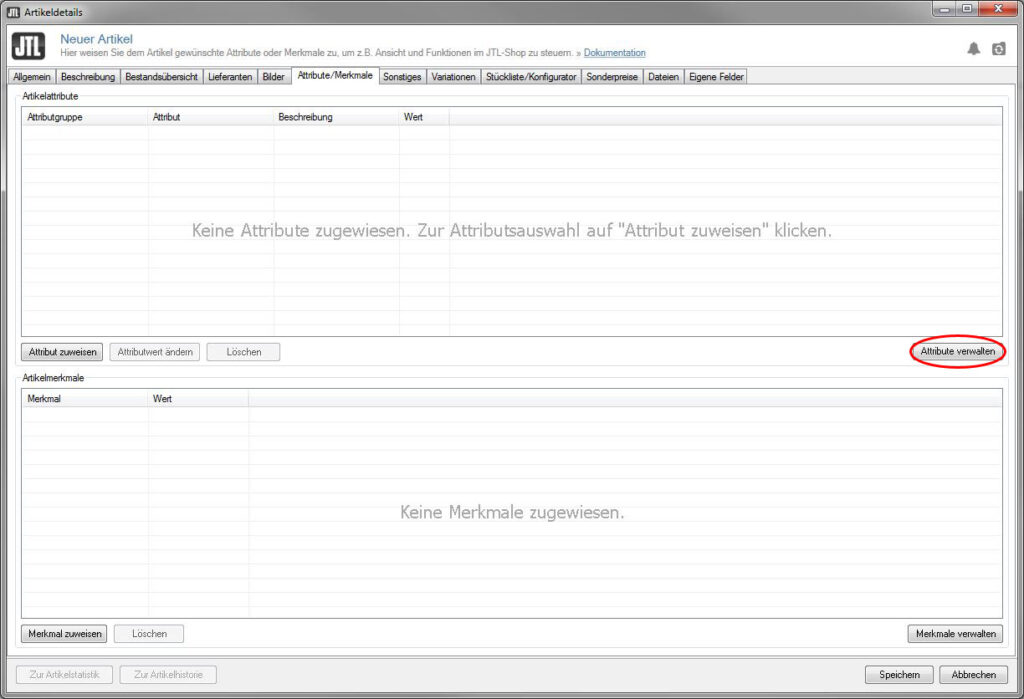Sort by the Attributgruppe column header
Screen dimensions: 1024x699
tap(84, 117)
